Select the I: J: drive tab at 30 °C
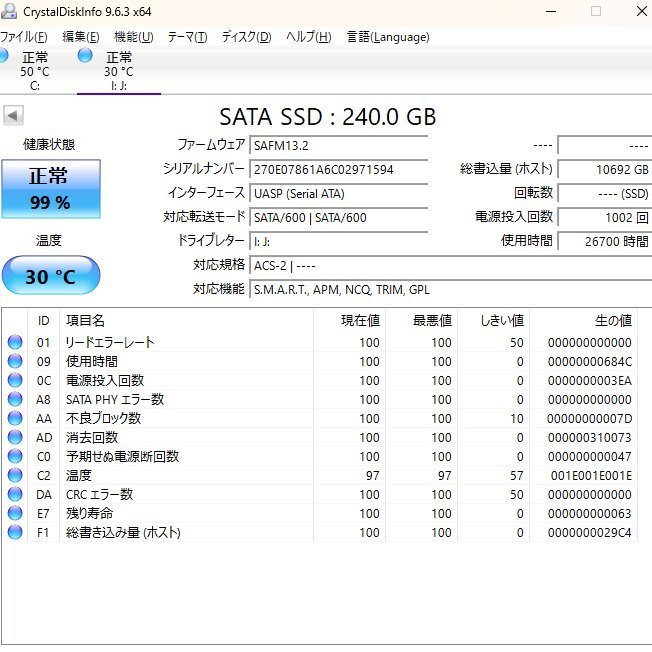The image size is (652, 652). click(x=119, y=71)
